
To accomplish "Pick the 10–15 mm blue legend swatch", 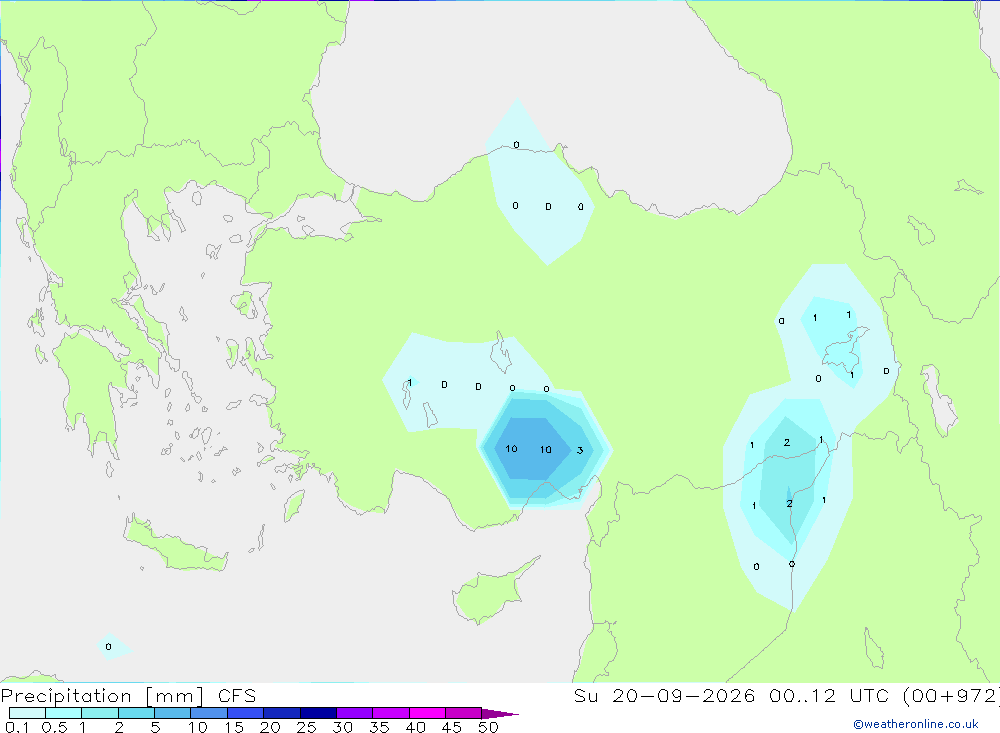I will point(209,713).
